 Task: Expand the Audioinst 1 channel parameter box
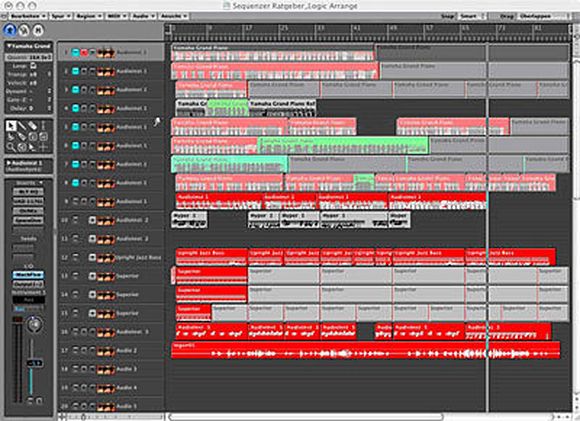[9, 163]
